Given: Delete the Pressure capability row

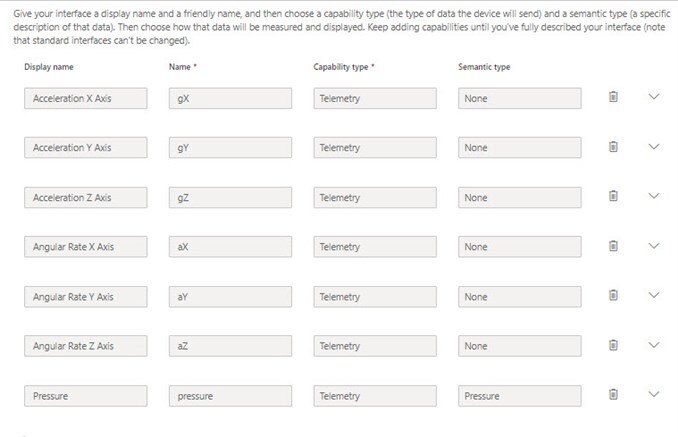Looking at the screenshot, I should click(613, 395).
